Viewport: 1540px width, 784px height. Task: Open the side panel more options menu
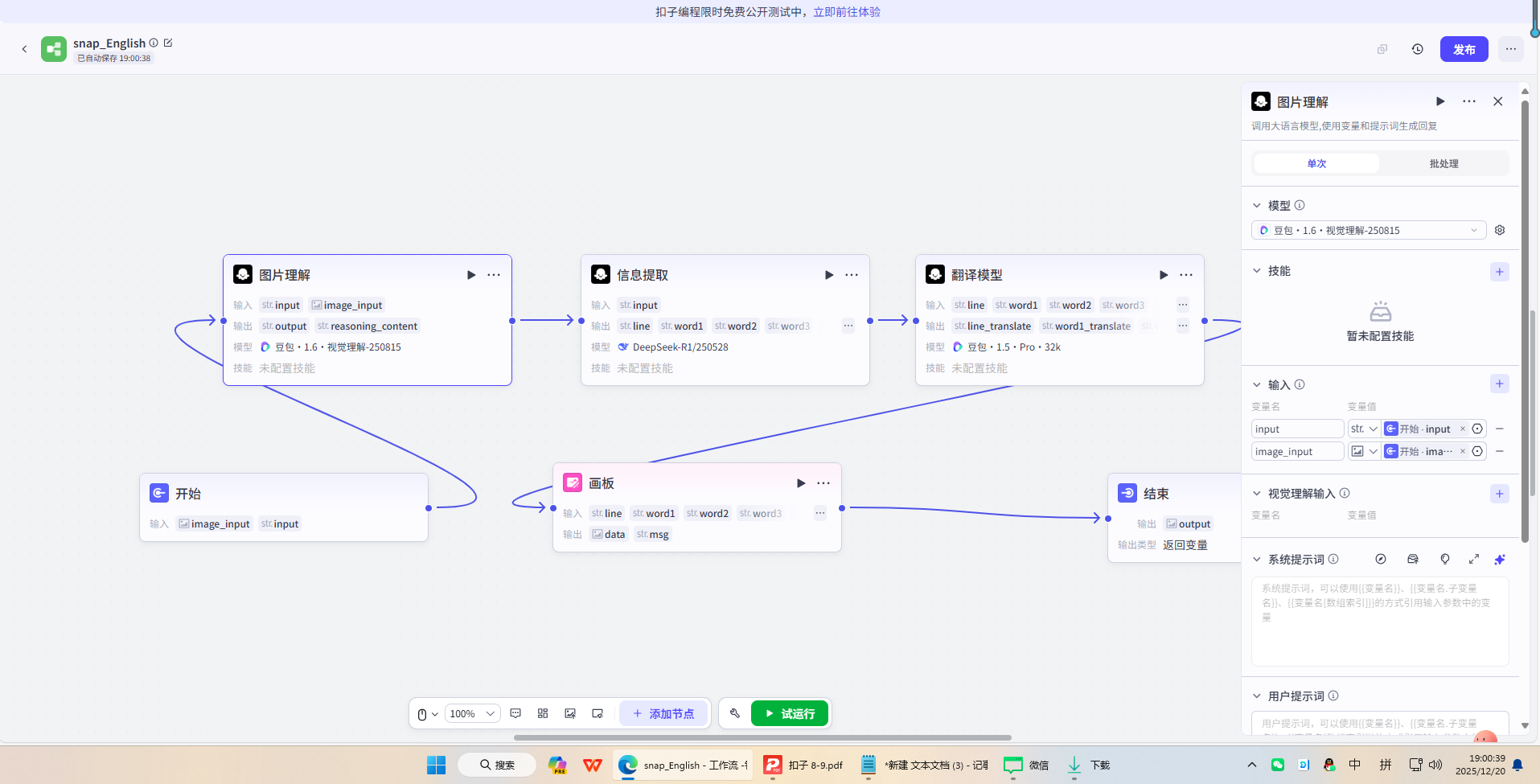[x=1469, y=101]
